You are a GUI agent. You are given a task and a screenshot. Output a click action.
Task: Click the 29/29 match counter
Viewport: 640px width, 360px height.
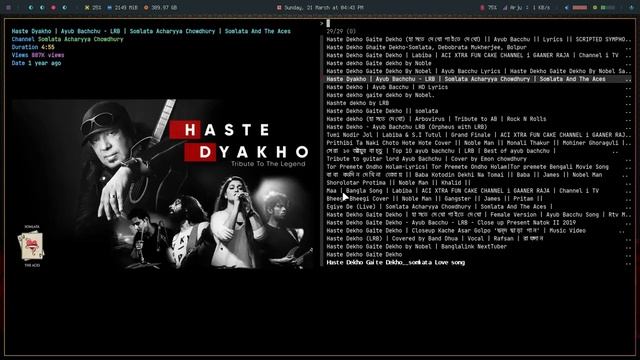341,31
